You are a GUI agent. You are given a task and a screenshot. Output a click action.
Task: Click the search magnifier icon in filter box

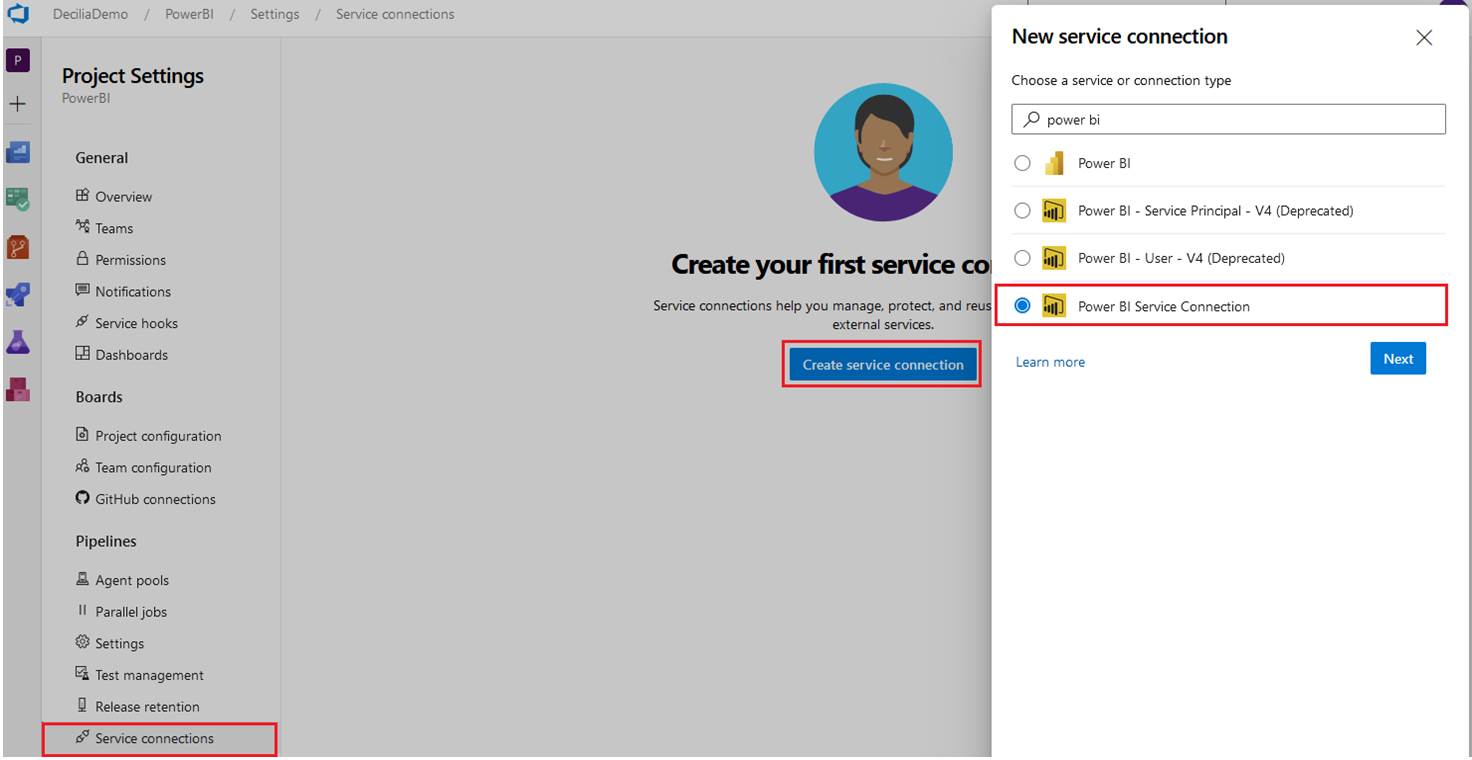click(1031, 119)
